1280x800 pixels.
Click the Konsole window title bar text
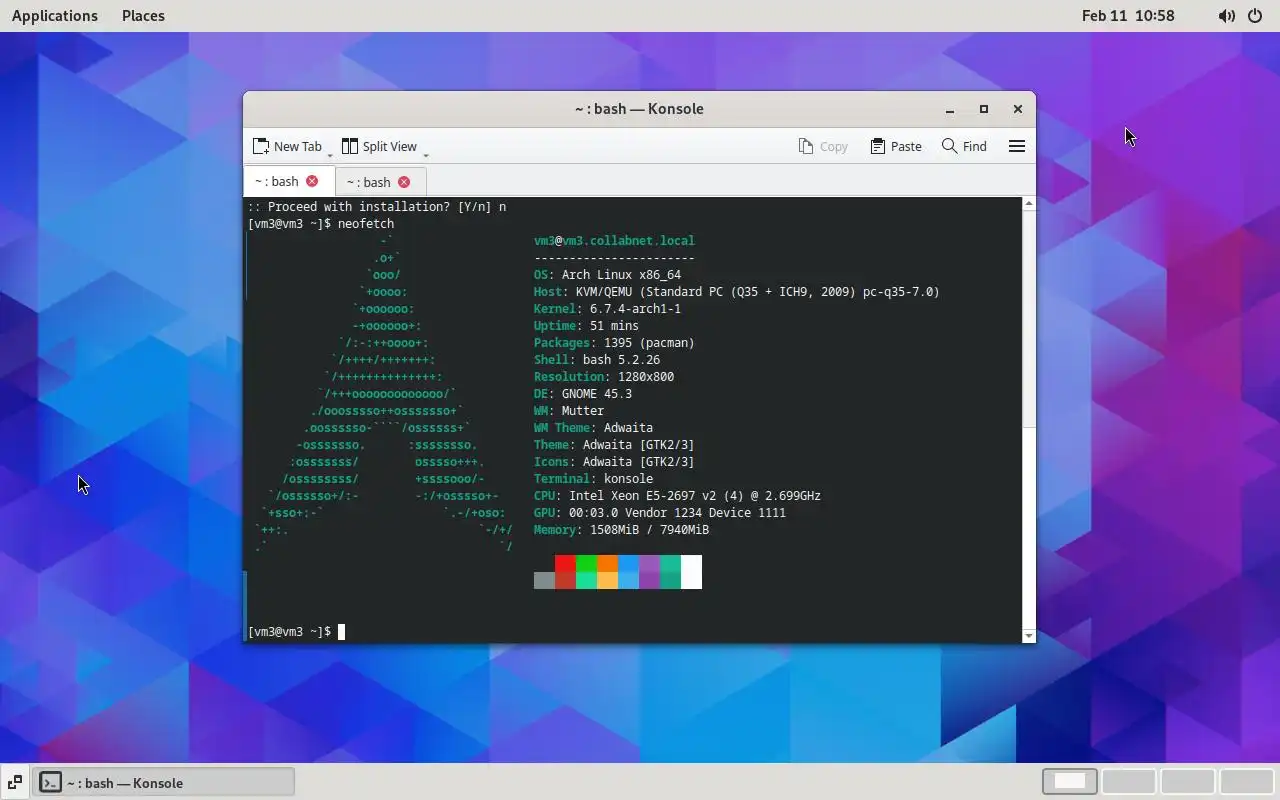(x=639, y=109)
